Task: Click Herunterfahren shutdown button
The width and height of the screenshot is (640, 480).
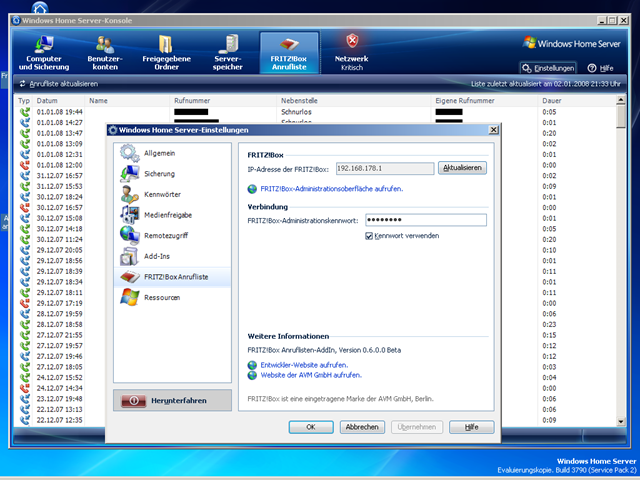Action: (x=172, y=400)
